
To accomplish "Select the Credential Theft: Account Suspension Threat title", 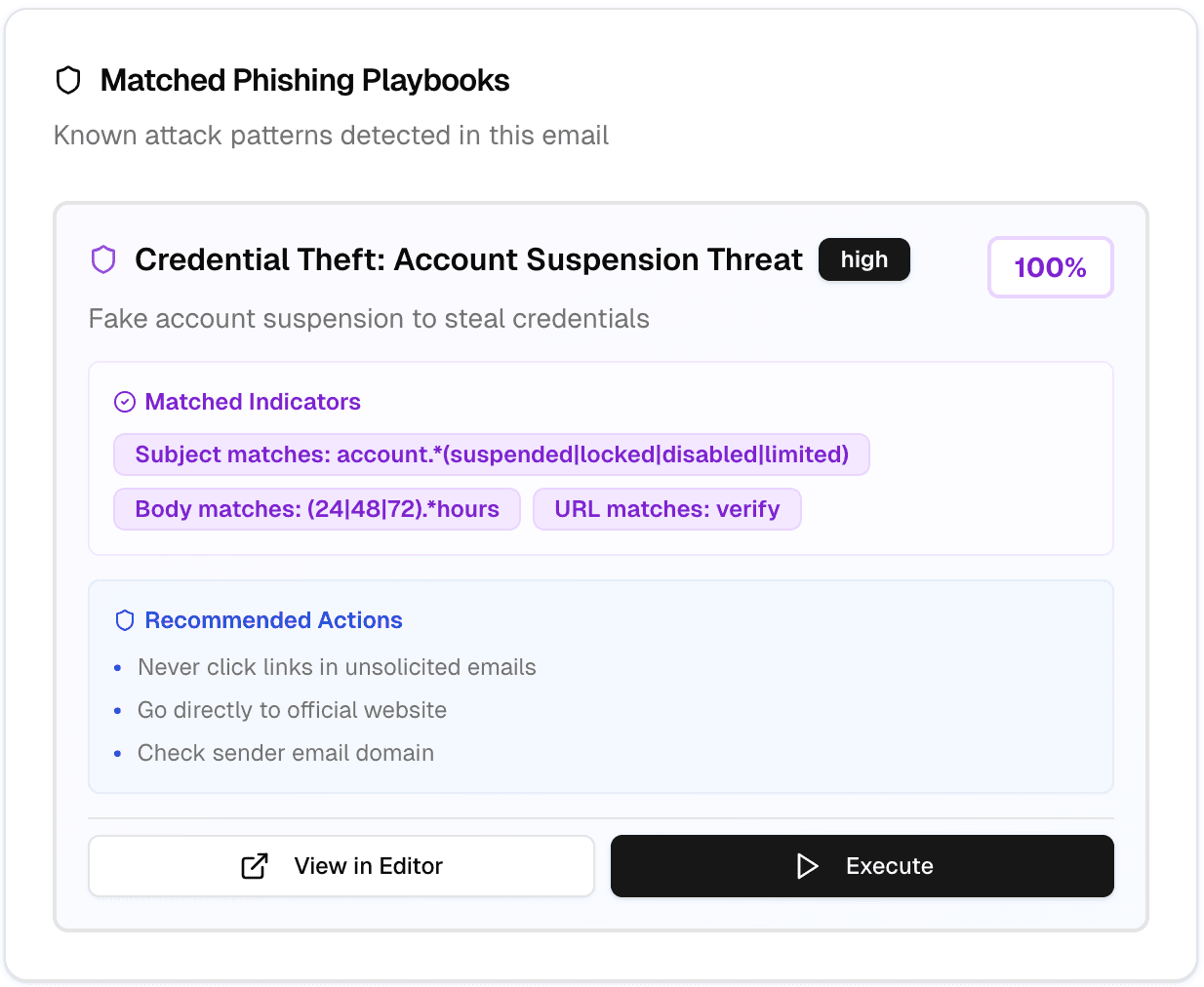I will [x=469, y=259].
